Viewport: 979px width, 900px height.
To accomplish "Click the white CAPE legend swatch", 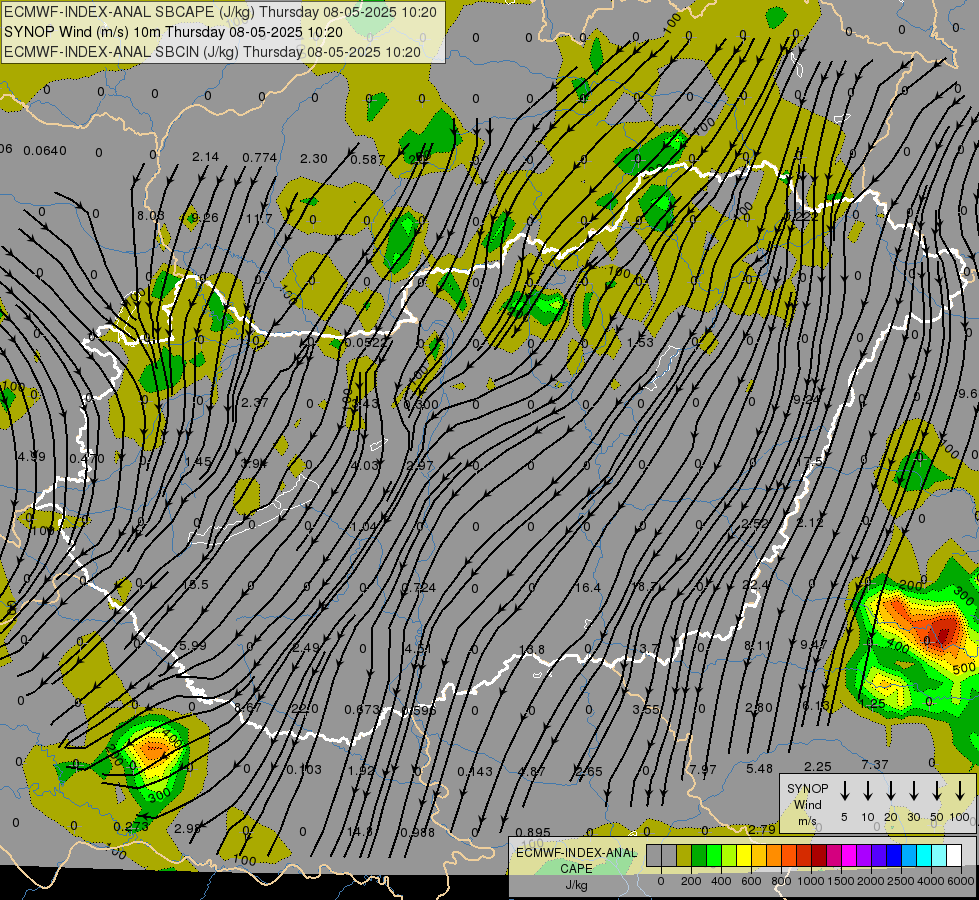I will click(x=953, y=856).
